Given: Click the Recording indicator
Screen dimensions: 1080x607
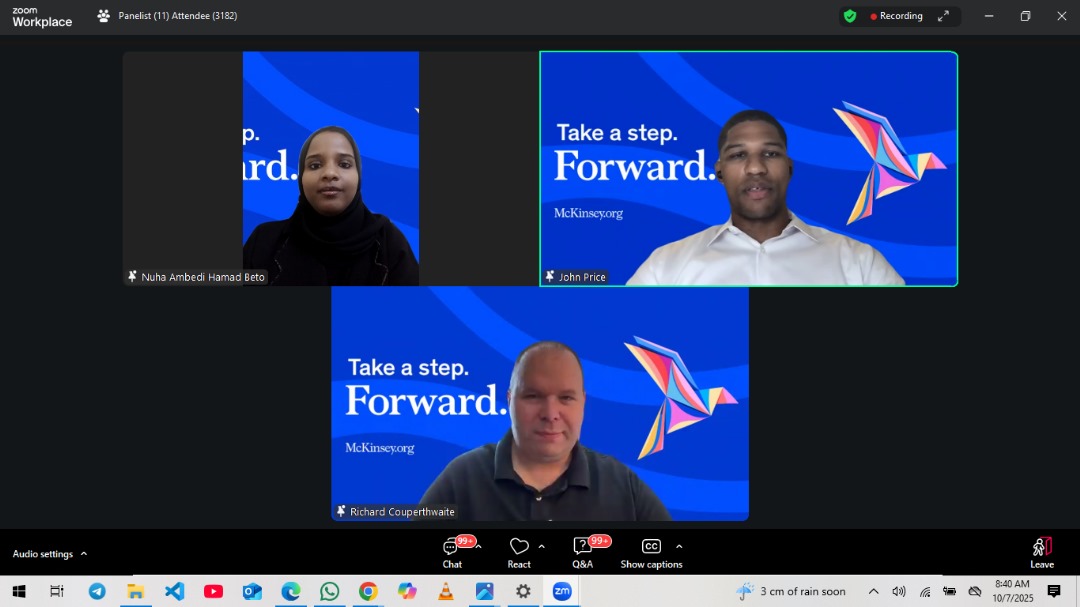Looking at the screenshot, I should [896, 16].
